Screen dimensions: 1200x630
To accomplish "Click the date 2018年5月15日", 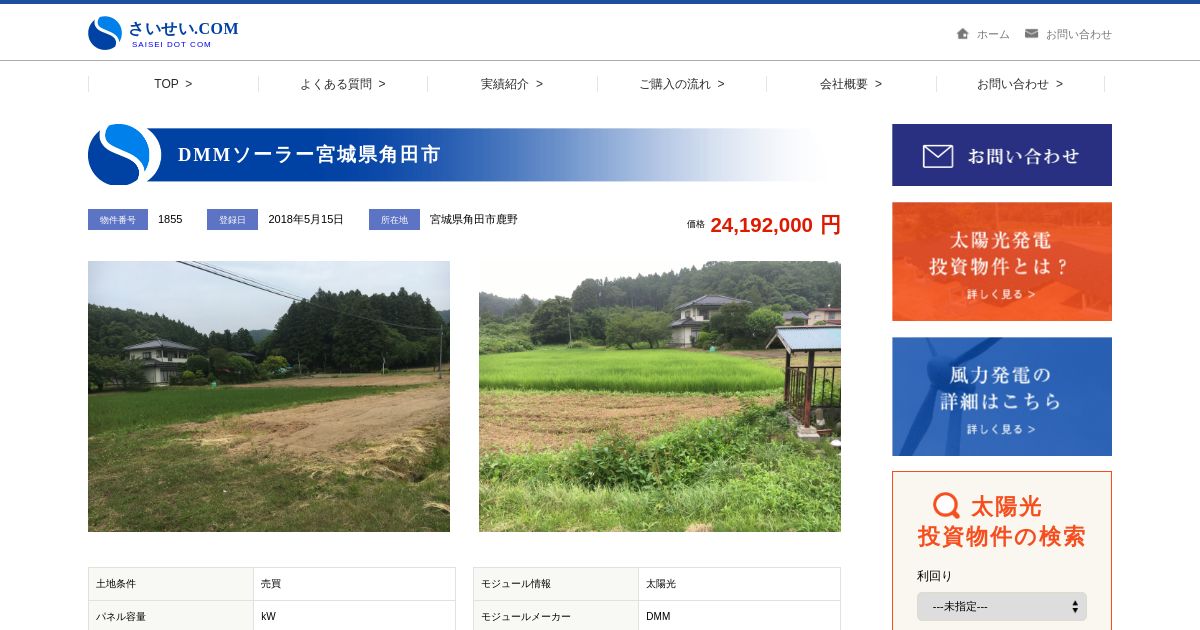I will click(x=306, y=219).
